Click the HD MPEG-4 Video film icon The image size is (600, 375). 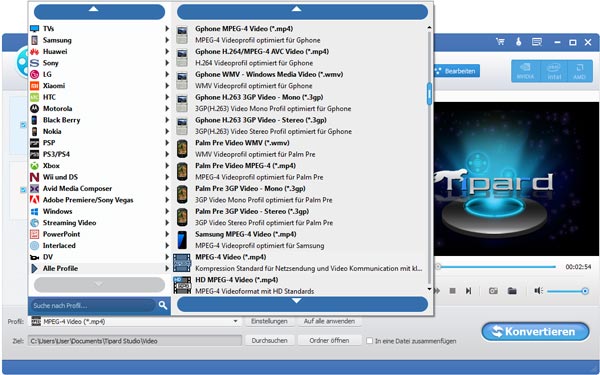tap(182, 285)
